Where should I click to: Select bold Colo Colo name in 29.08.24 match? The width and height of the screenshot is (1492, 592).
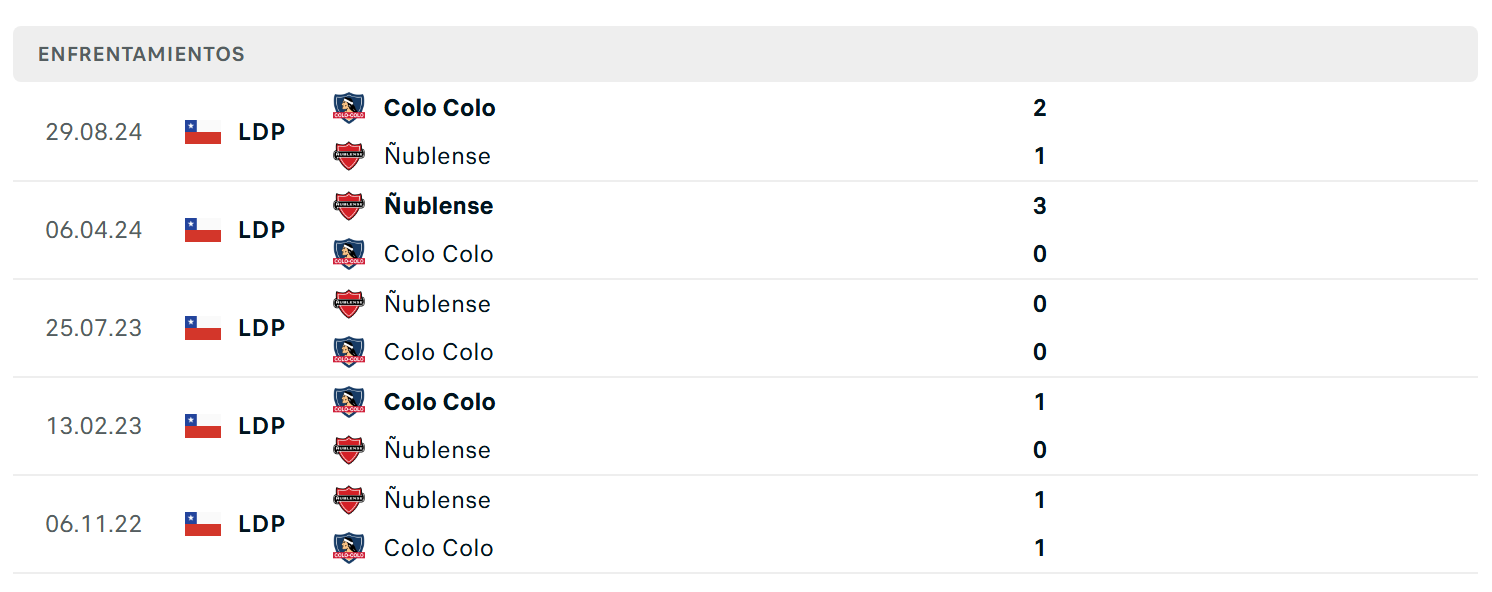coord(439,108)
